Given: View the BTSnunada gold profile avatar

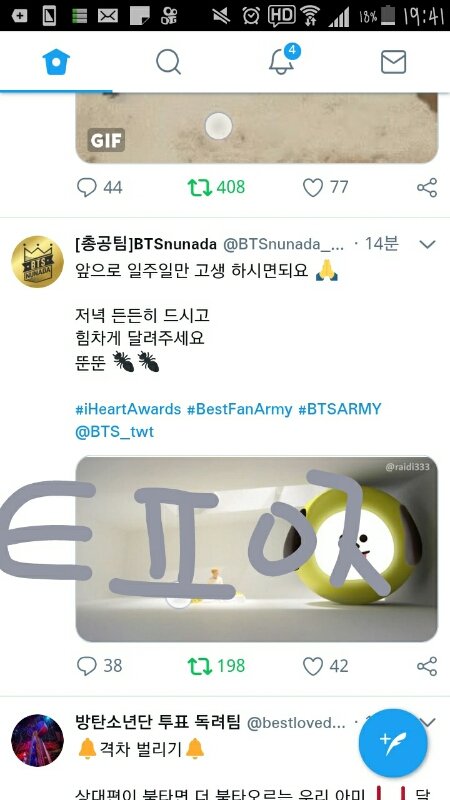Looking at the screenshot, I should (37, 262).
